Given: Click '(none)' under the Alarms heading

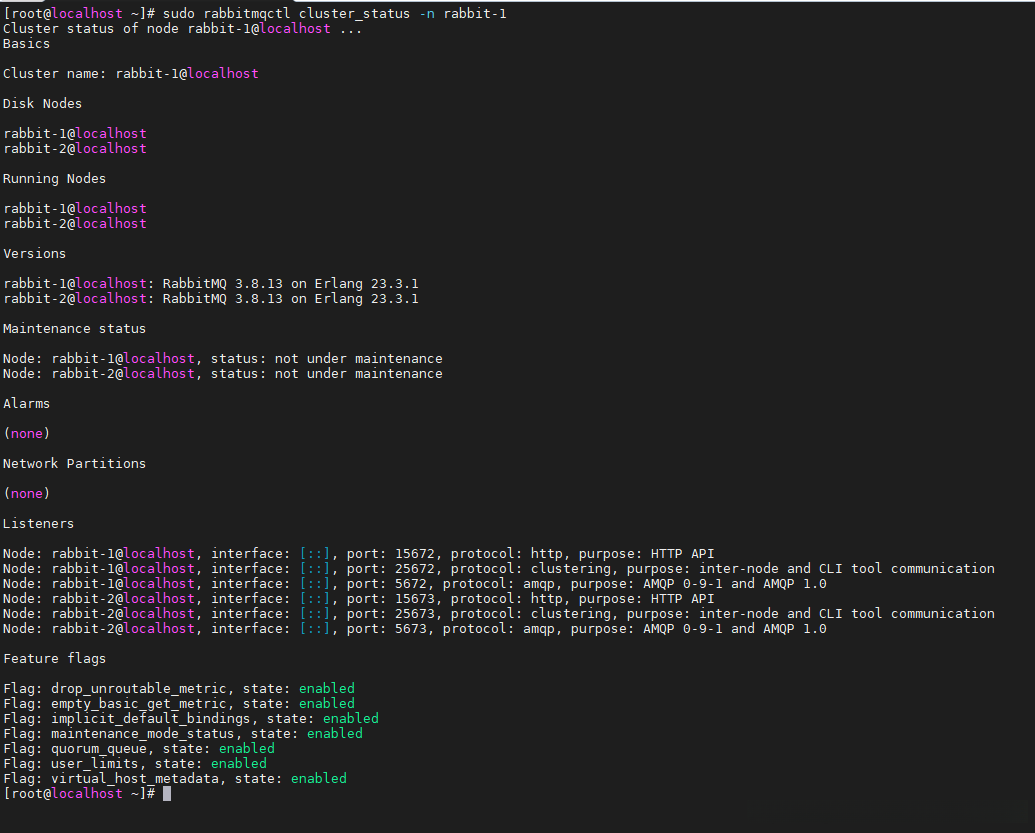Looking at the screenshot, I should tap(26, 434).
